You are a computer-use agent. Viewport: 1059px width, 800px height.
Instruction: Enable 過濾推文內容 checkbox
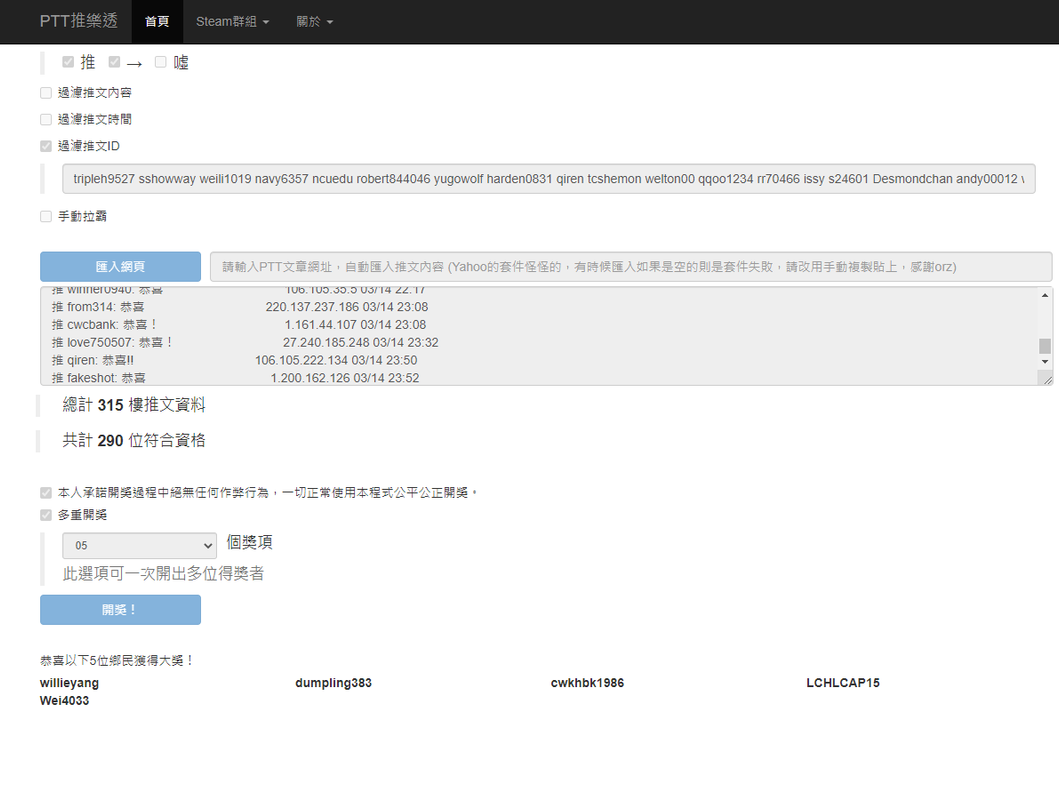[x=46, y=92]
